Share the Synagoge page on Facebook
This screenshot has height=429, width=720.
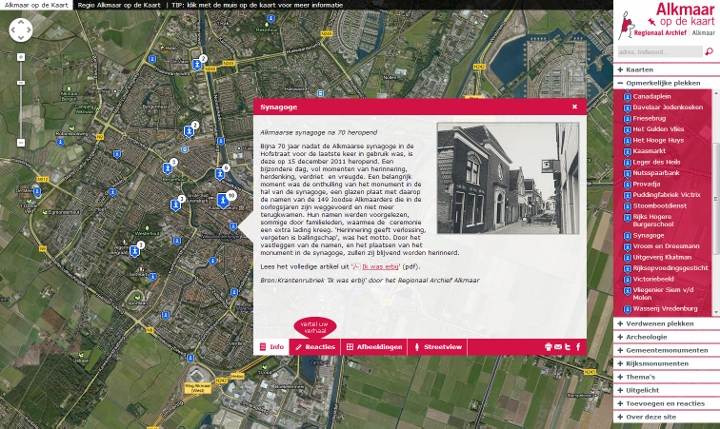click(577, 347)
